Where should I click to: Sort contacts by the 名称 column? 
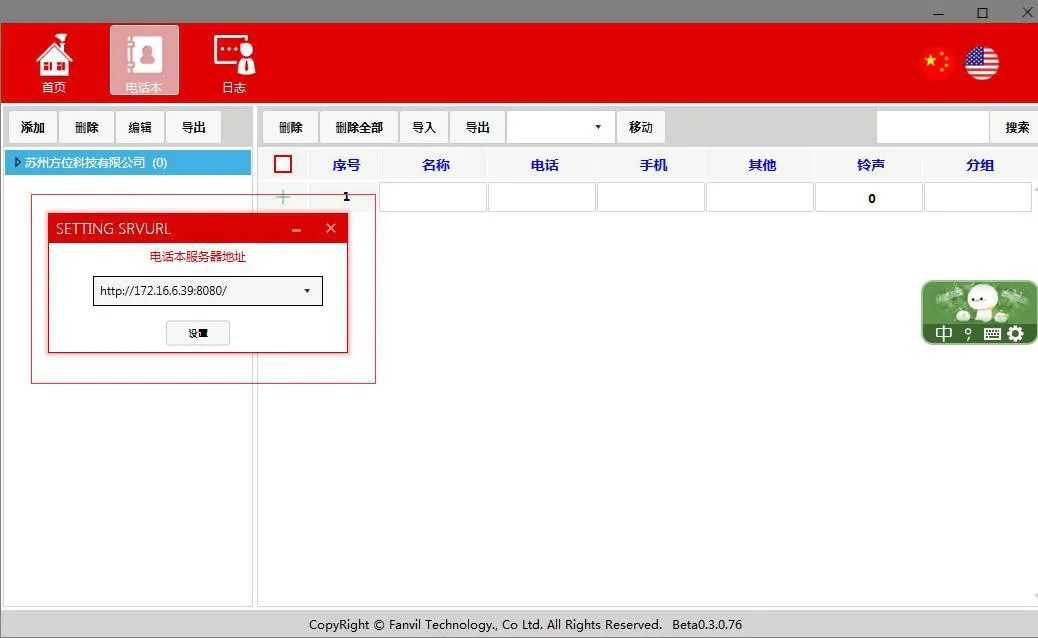[x=433, y=164]
